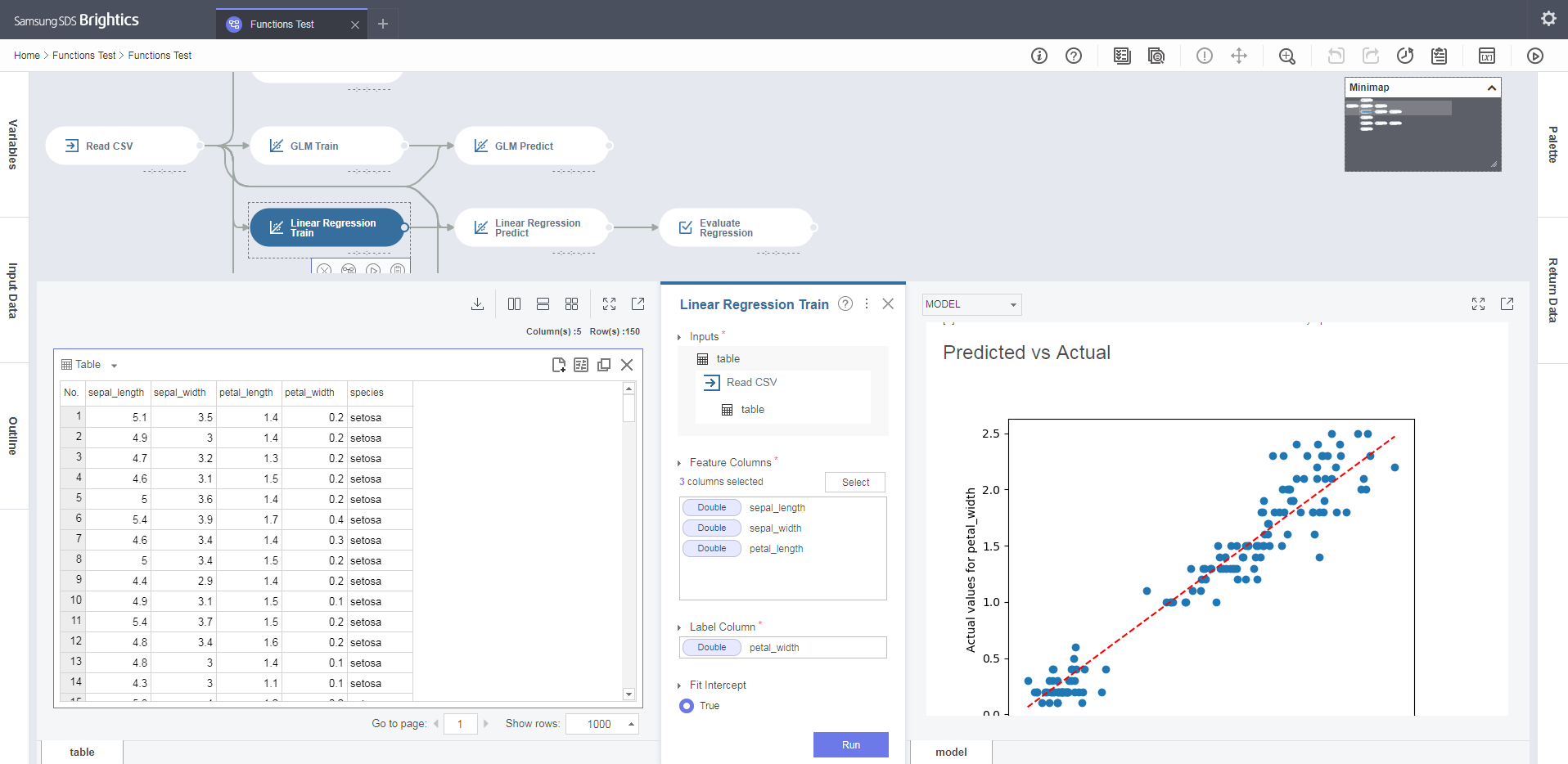Click the help icon in the top toolbar
The image size is (1568, 764).
click(x=1074, y=56)
